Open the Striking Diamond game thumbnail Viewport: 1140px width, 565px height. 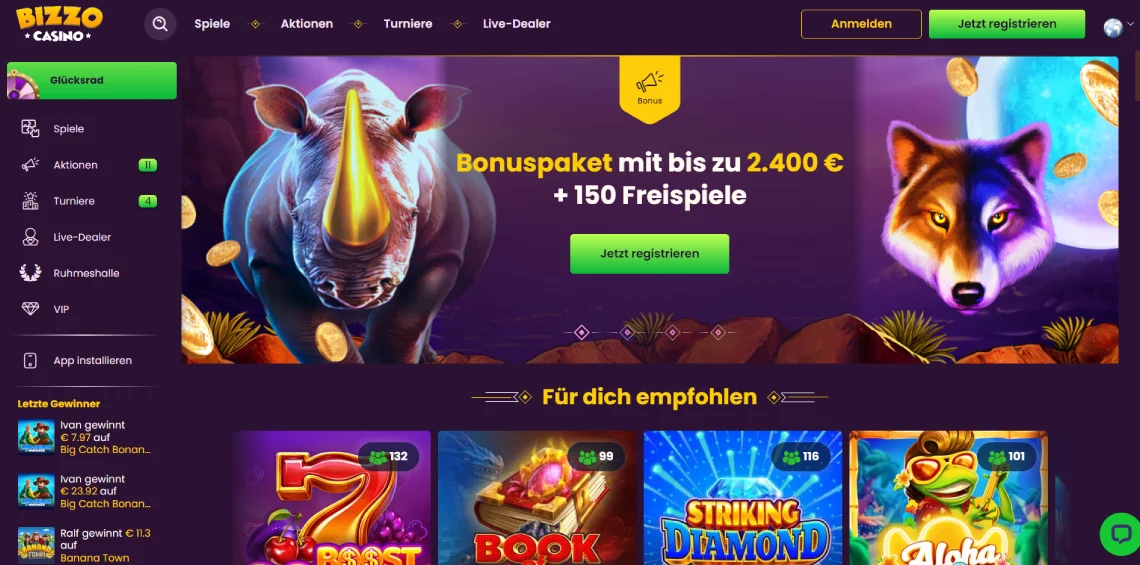tap(743, 498)
